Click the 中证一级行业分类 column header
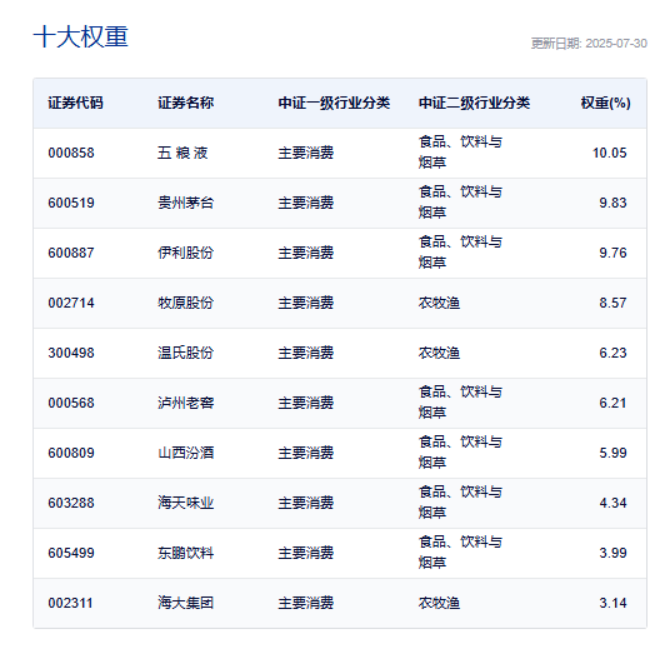Image resolution: width=661 pixels, height=649 pixels. pos(334,103)
